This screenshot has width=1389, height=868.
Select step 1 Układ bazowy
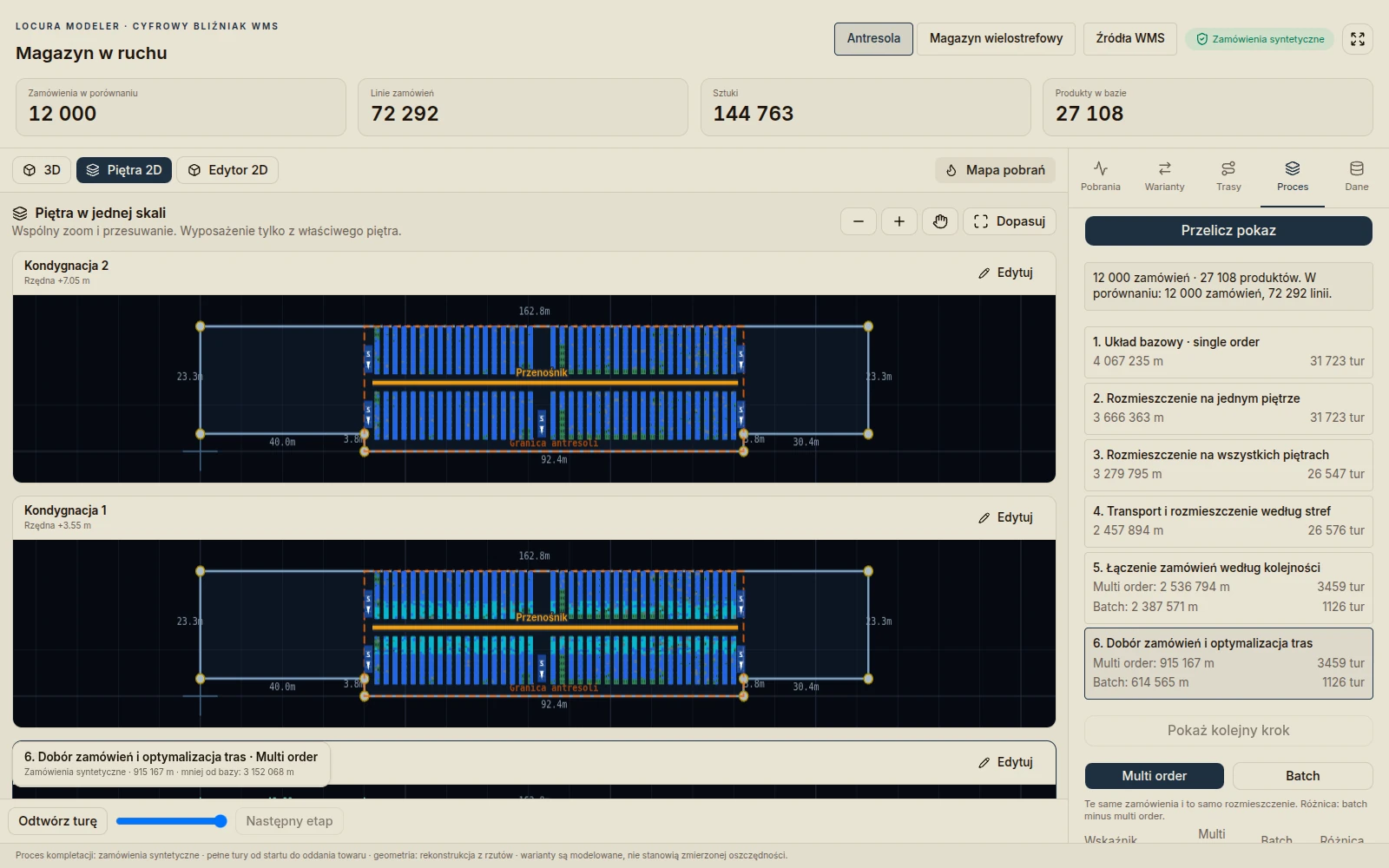click(1228, 352)
